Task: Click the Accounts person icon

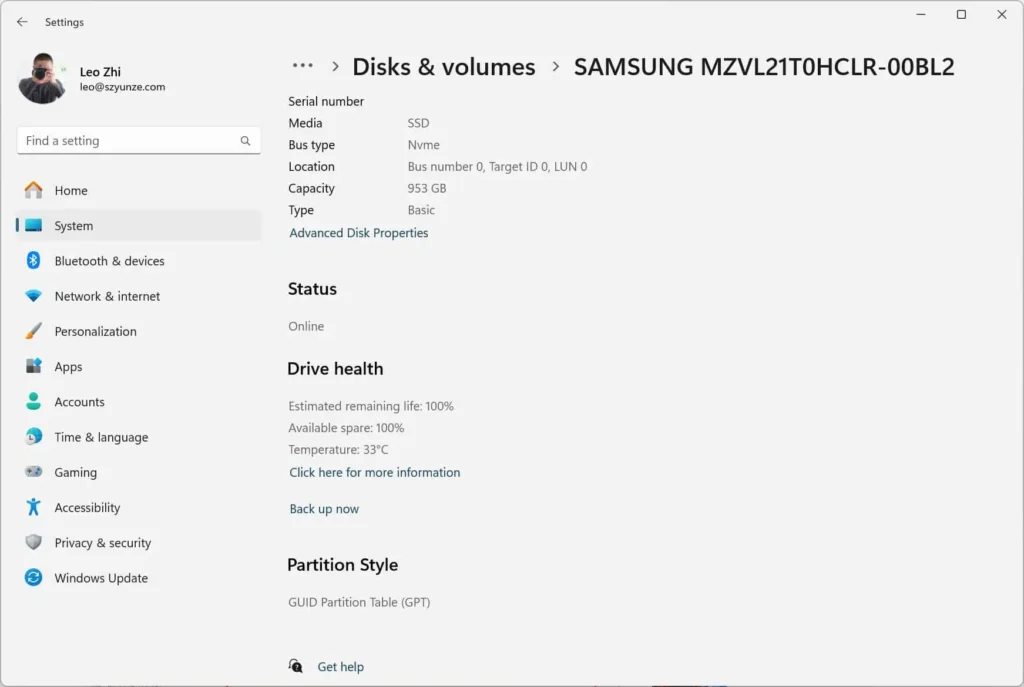Action: (33, 401)
